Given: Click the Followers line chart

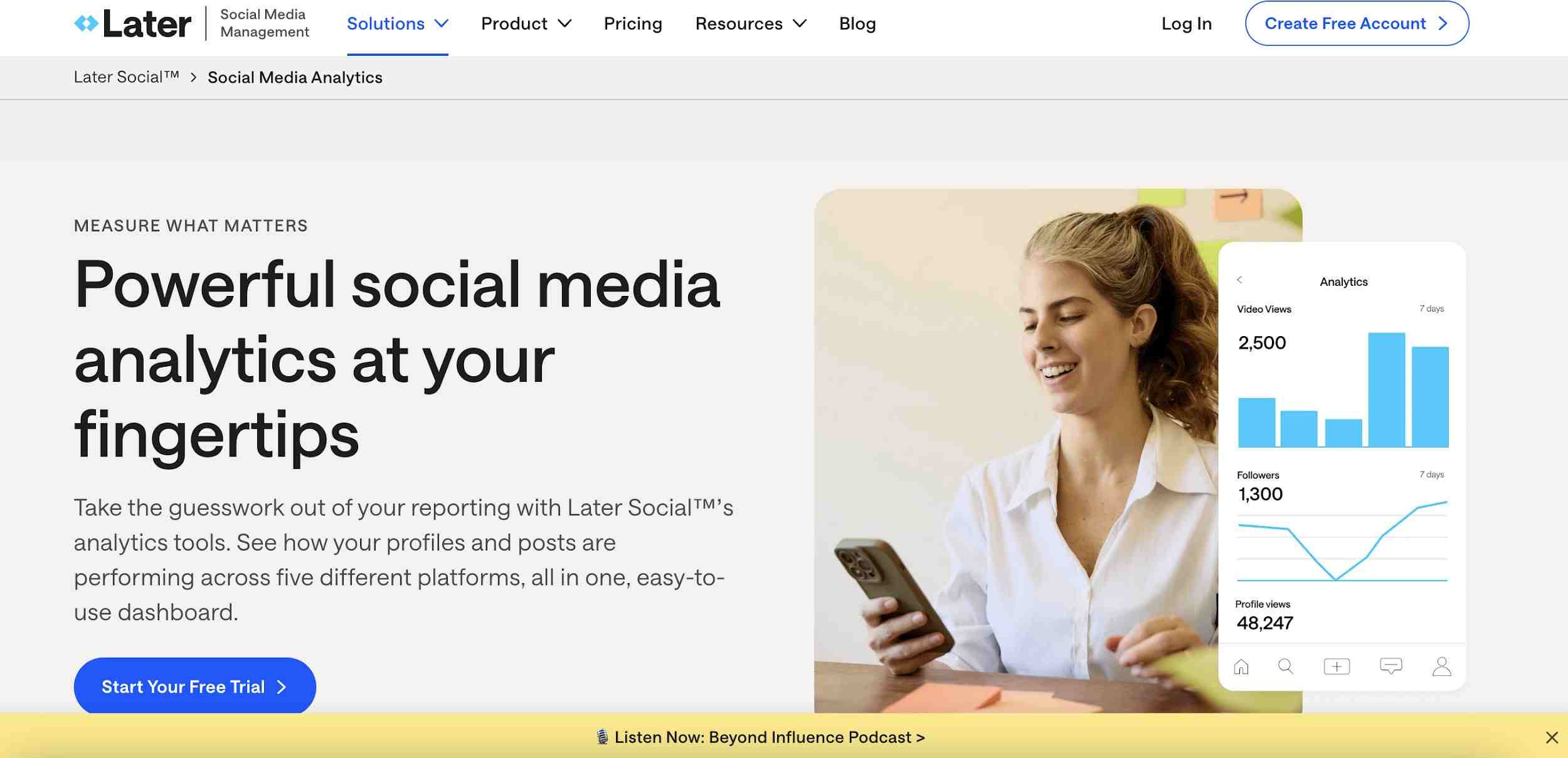Looking at the screenshot, I should (1342, 540).
